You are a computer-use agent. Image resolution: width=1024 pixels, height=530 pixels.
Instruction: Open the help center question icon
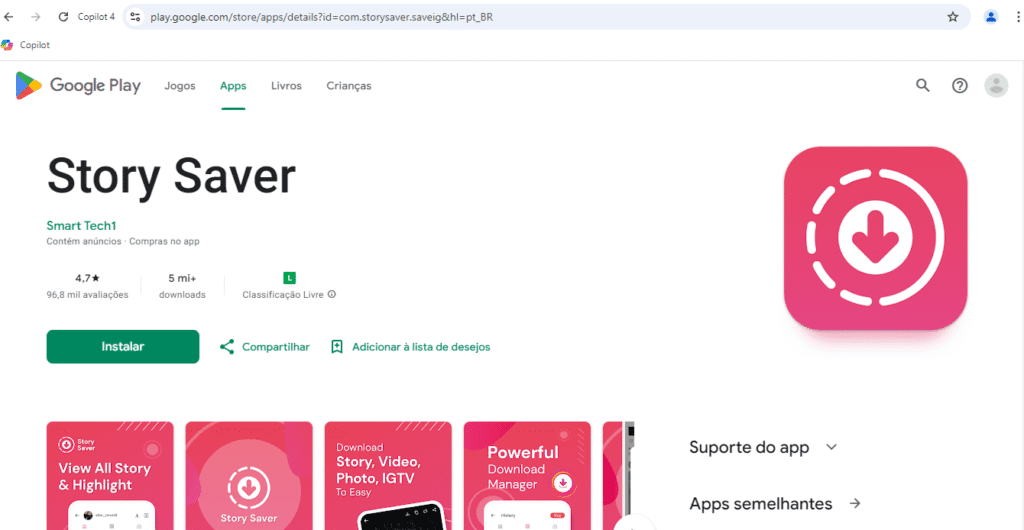(x=959, y=86)
